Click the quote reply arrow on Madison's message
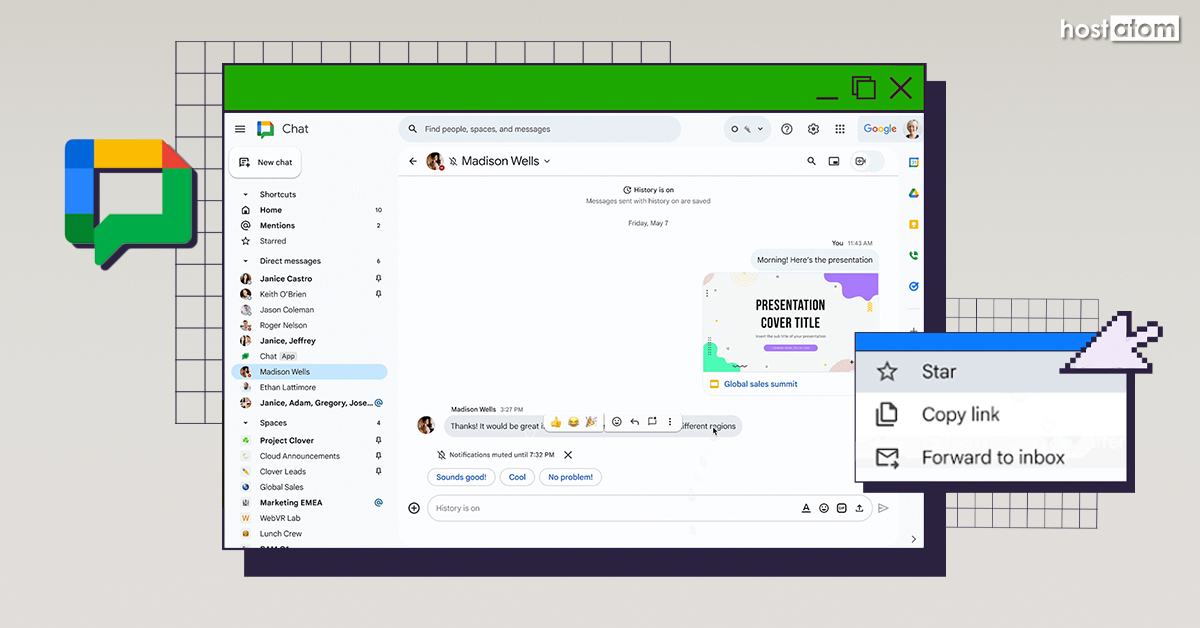The image size is (1200, 628). 634,421
